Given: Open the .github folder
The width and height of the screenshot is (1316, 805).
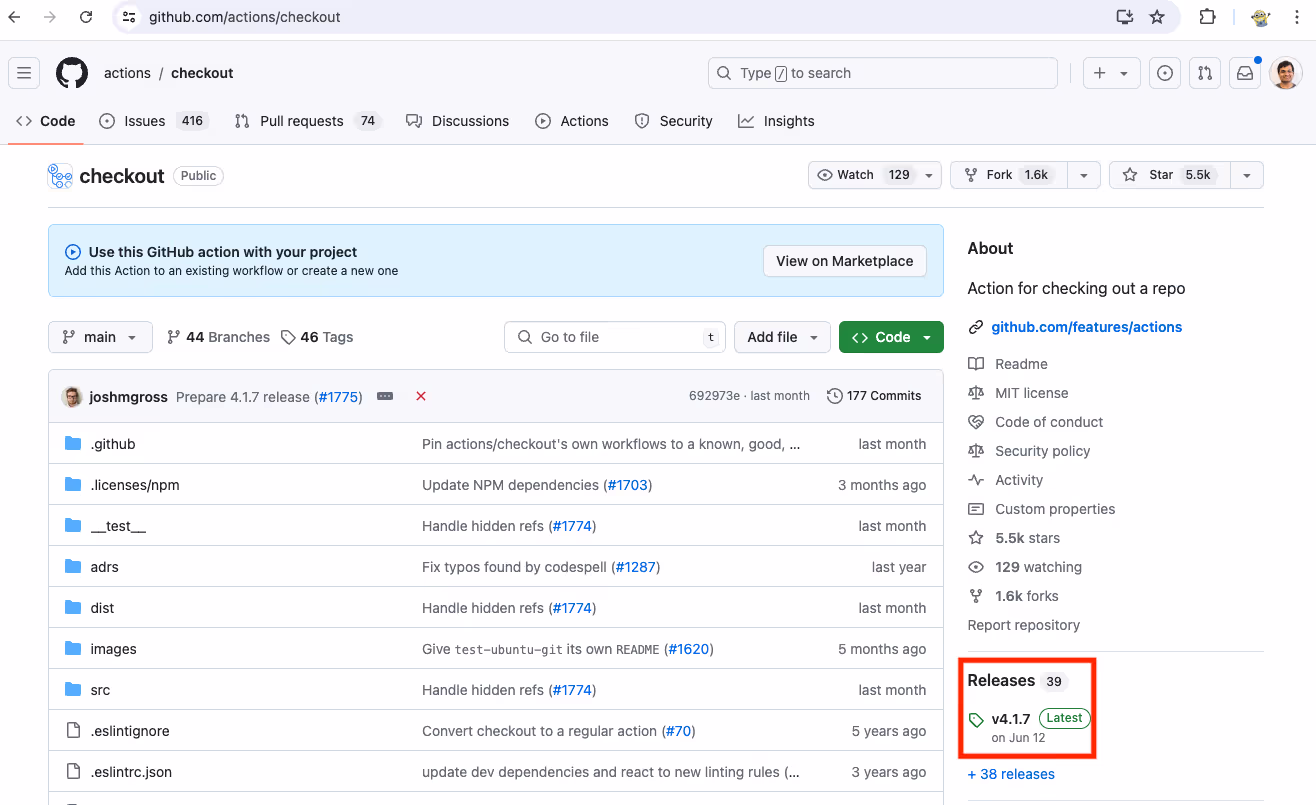Looking at the screenshot, I should pyautogui.click(x=113, y=444).
